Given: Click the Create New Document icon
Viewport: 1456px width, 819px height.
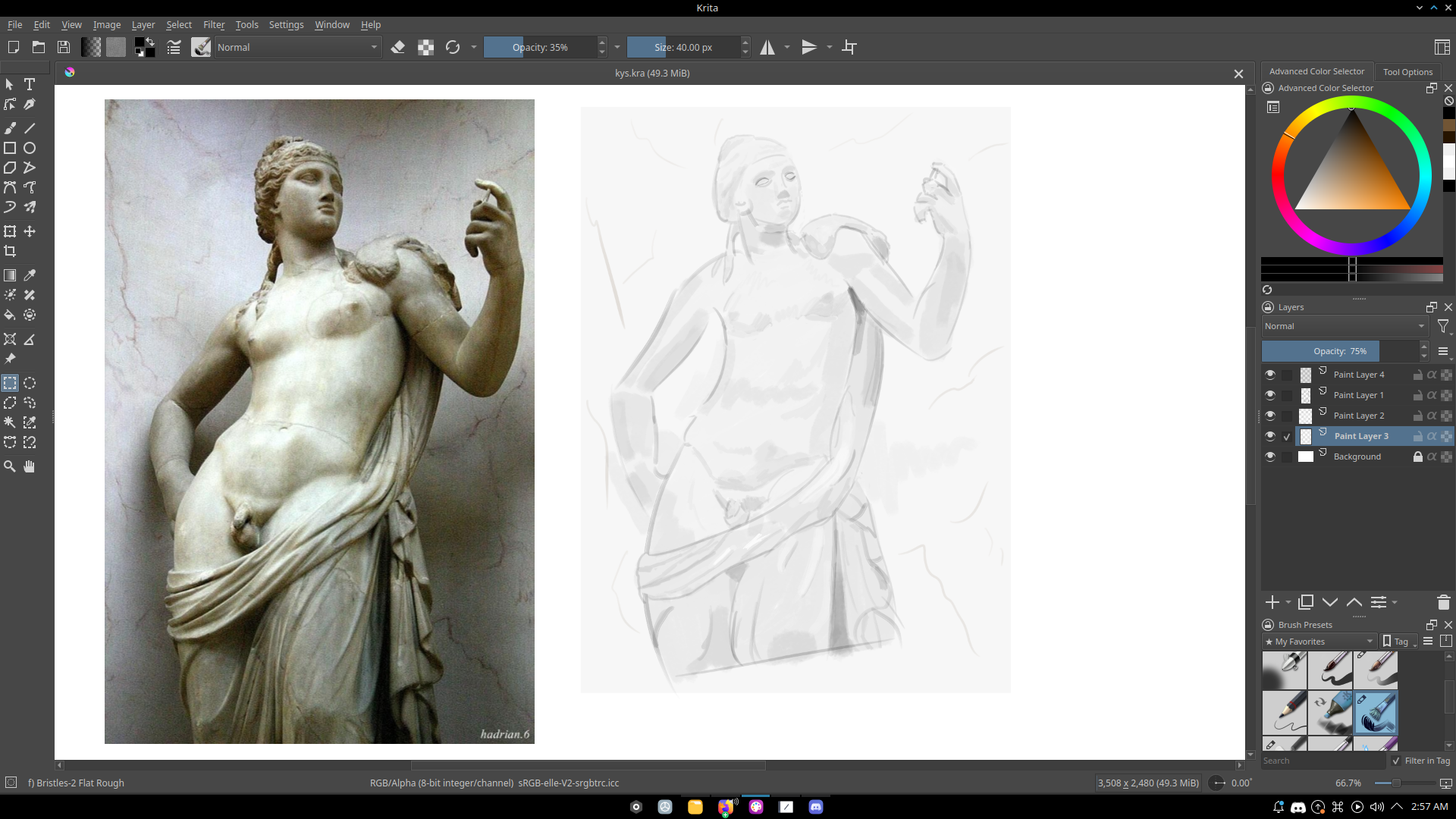Looking at the screenshot, I should pos(13,47).
